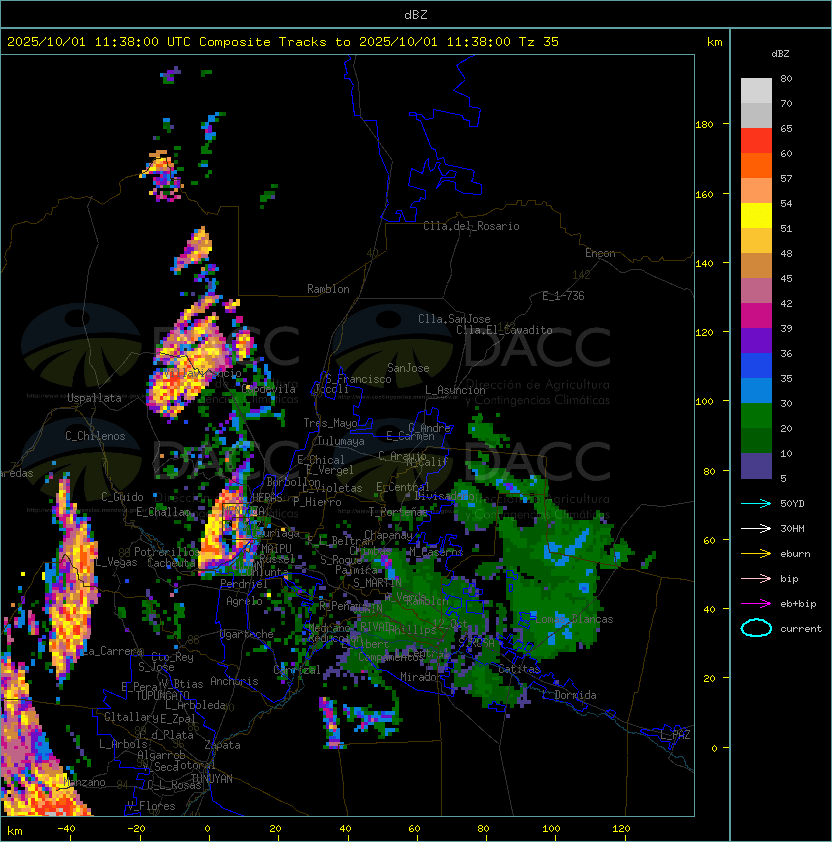Click the Ugarteche map label

point(247,635)
